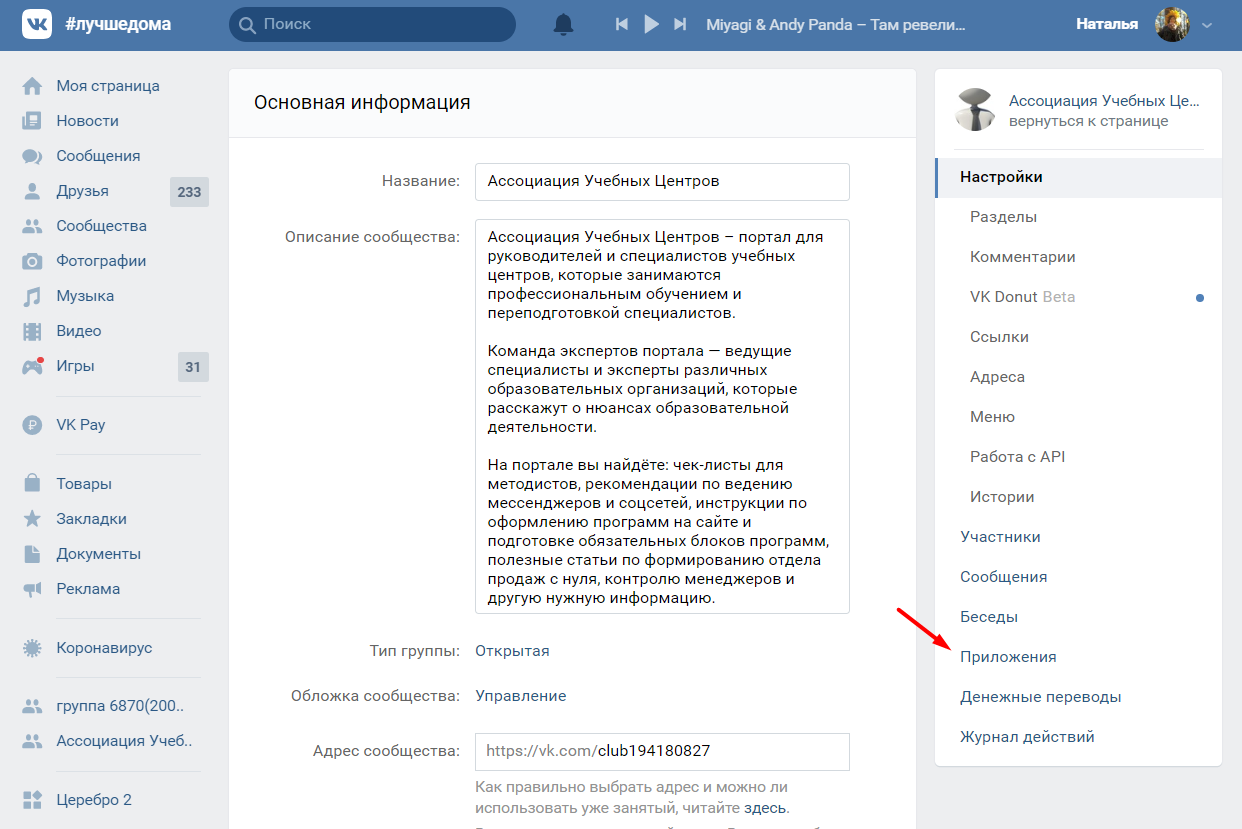Click the Игры gamepad icon
The image size is (1242, 829).
pos(33,366)
